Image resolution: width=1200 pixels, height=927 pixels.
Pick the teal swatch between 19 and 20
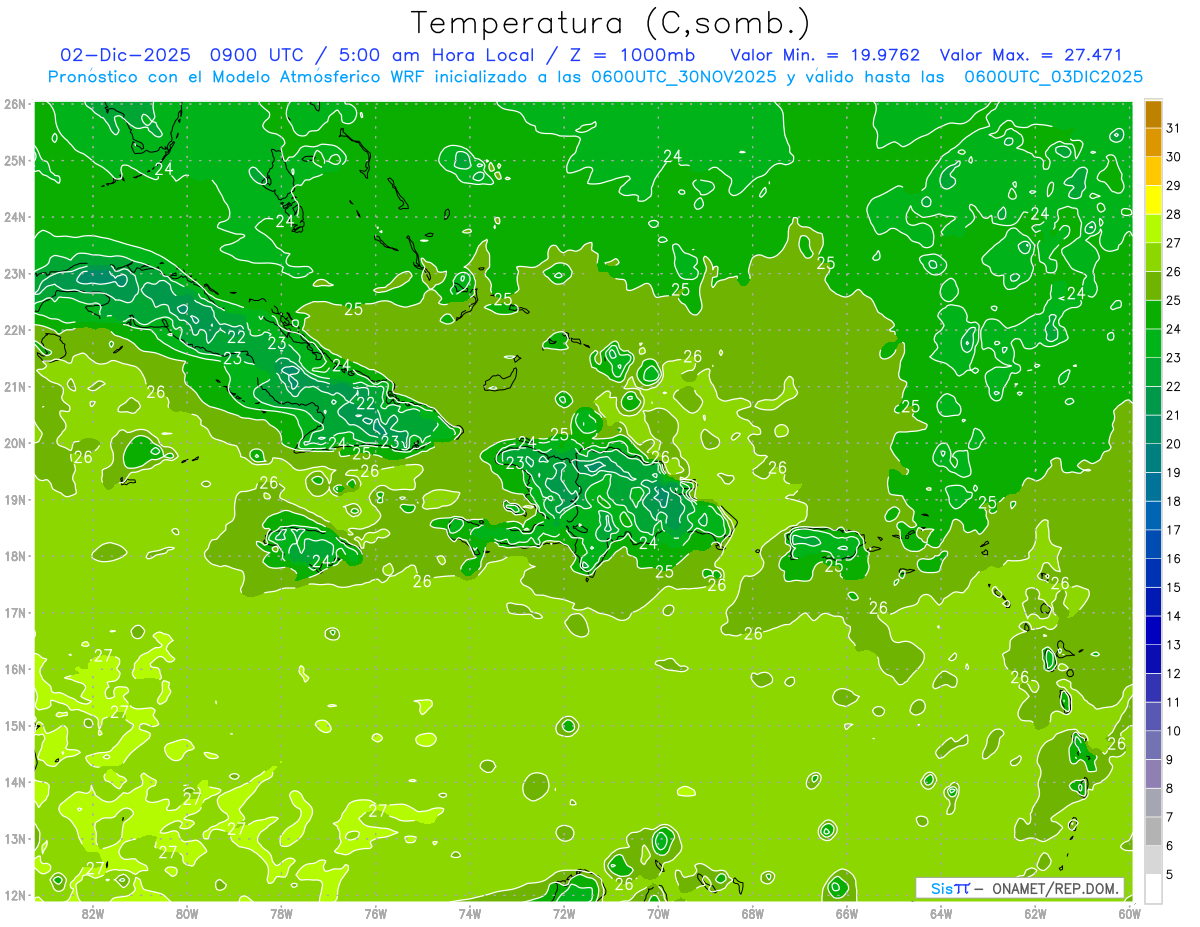[x=1153, y=459]
